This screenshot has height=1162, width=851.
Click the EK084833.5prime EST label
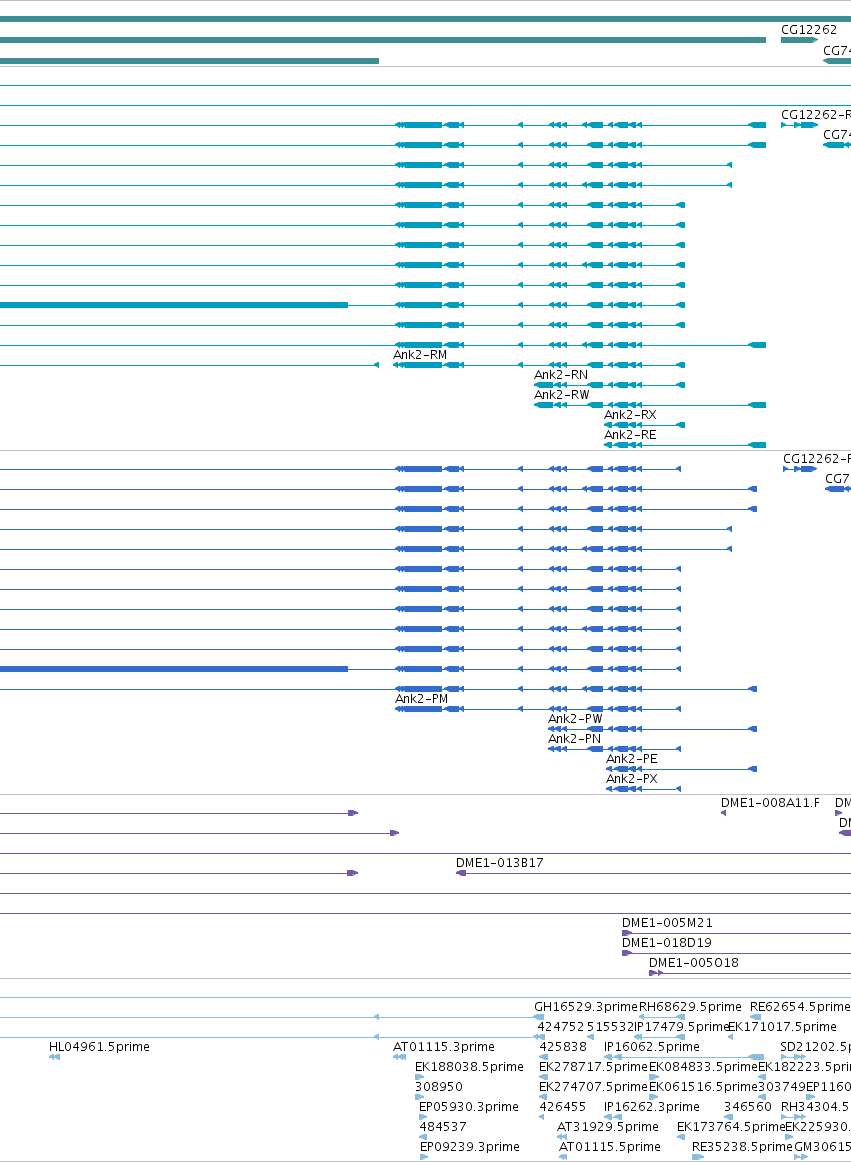[703, 1067]
